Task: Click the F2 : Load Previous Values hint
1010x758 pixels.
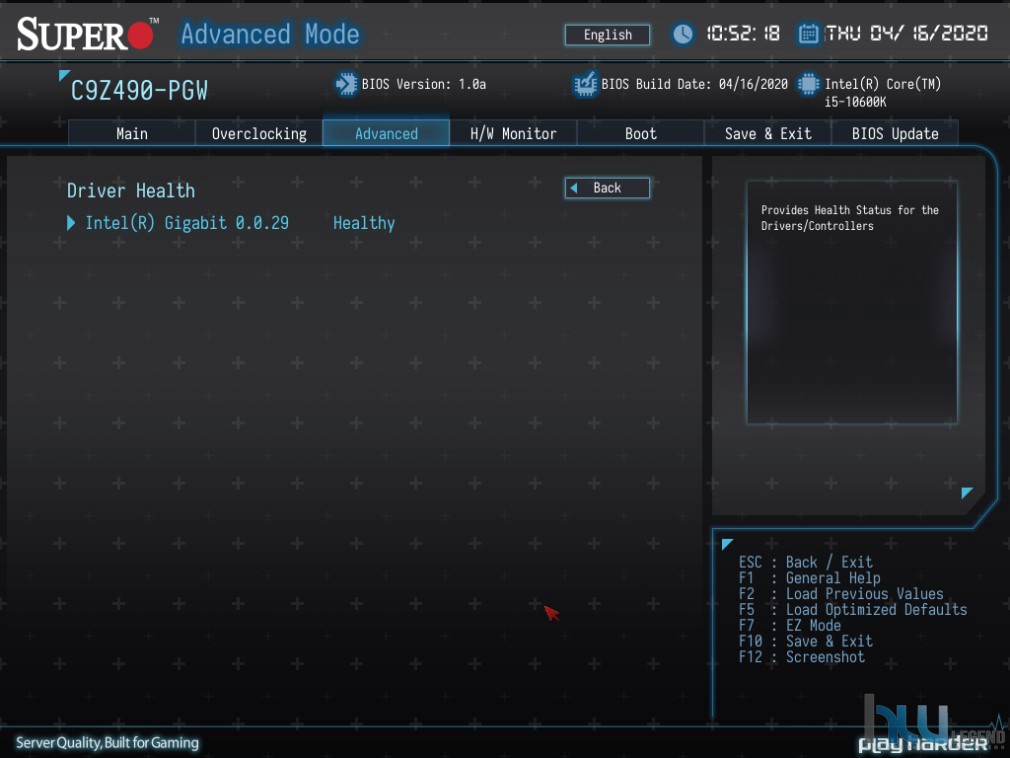Action: [x=841, y=594]
